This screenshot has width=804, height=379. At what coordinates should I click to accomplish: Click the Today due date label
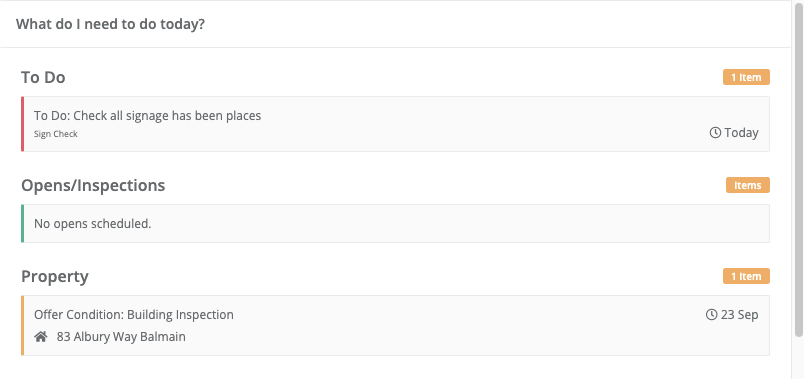point(741,133)
